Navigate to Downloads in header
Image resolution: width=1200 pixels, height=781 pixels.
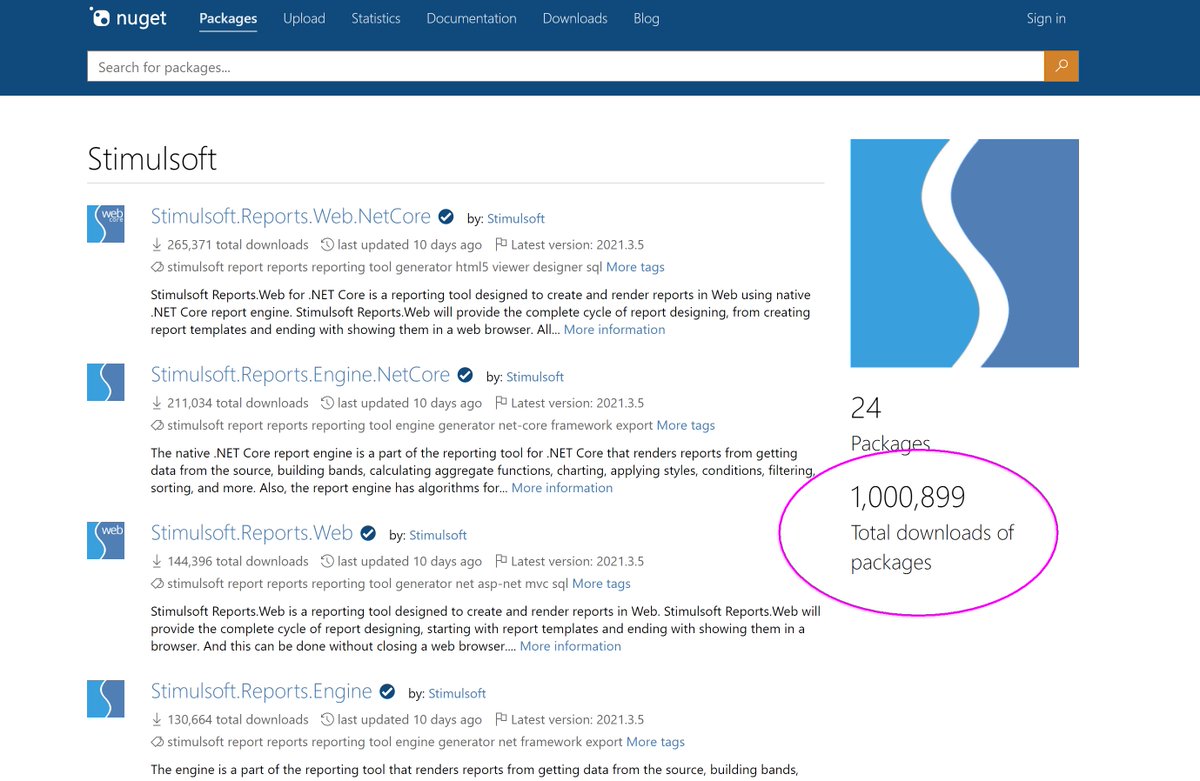point(575,19)
